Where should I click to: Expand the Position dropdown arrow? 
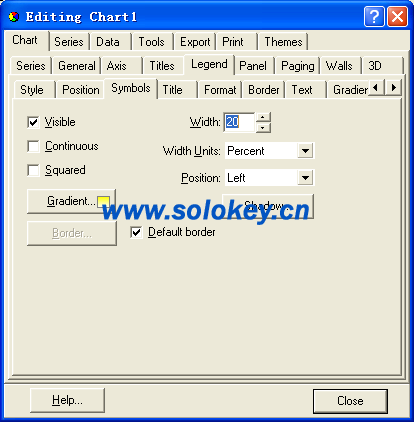305,178
